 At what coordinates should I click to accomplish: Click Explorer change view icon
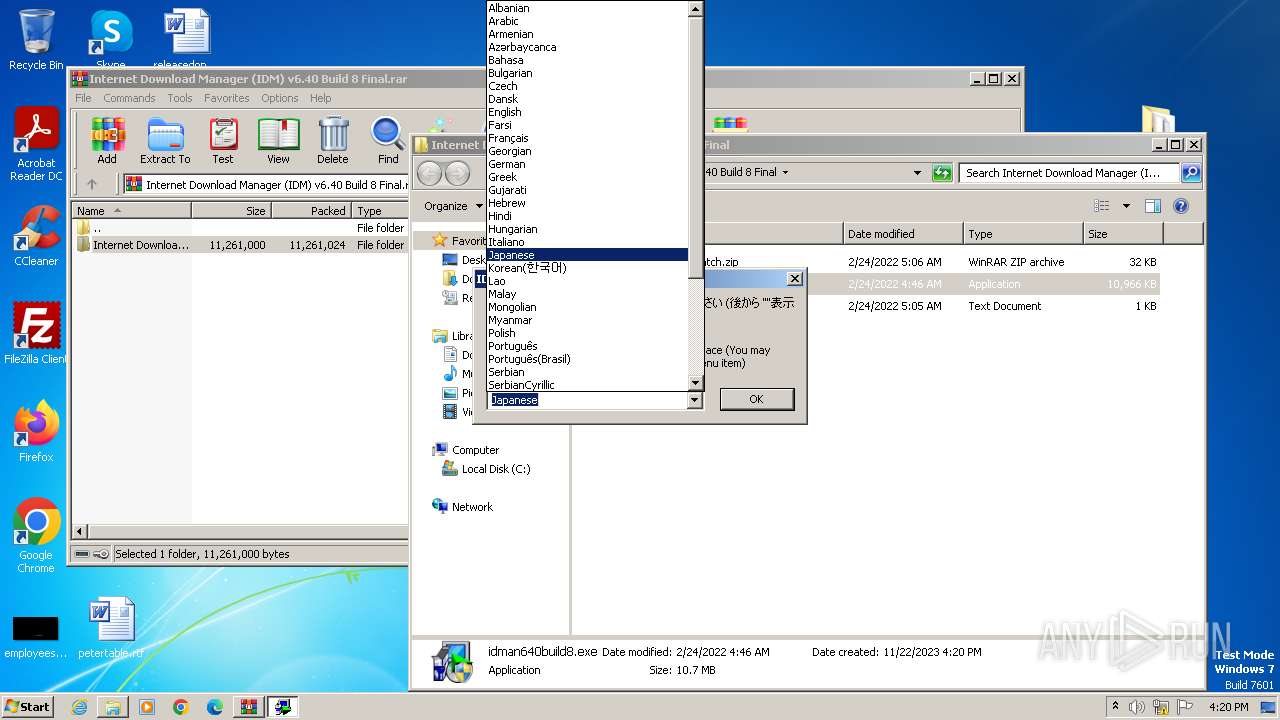point(1101,206)
